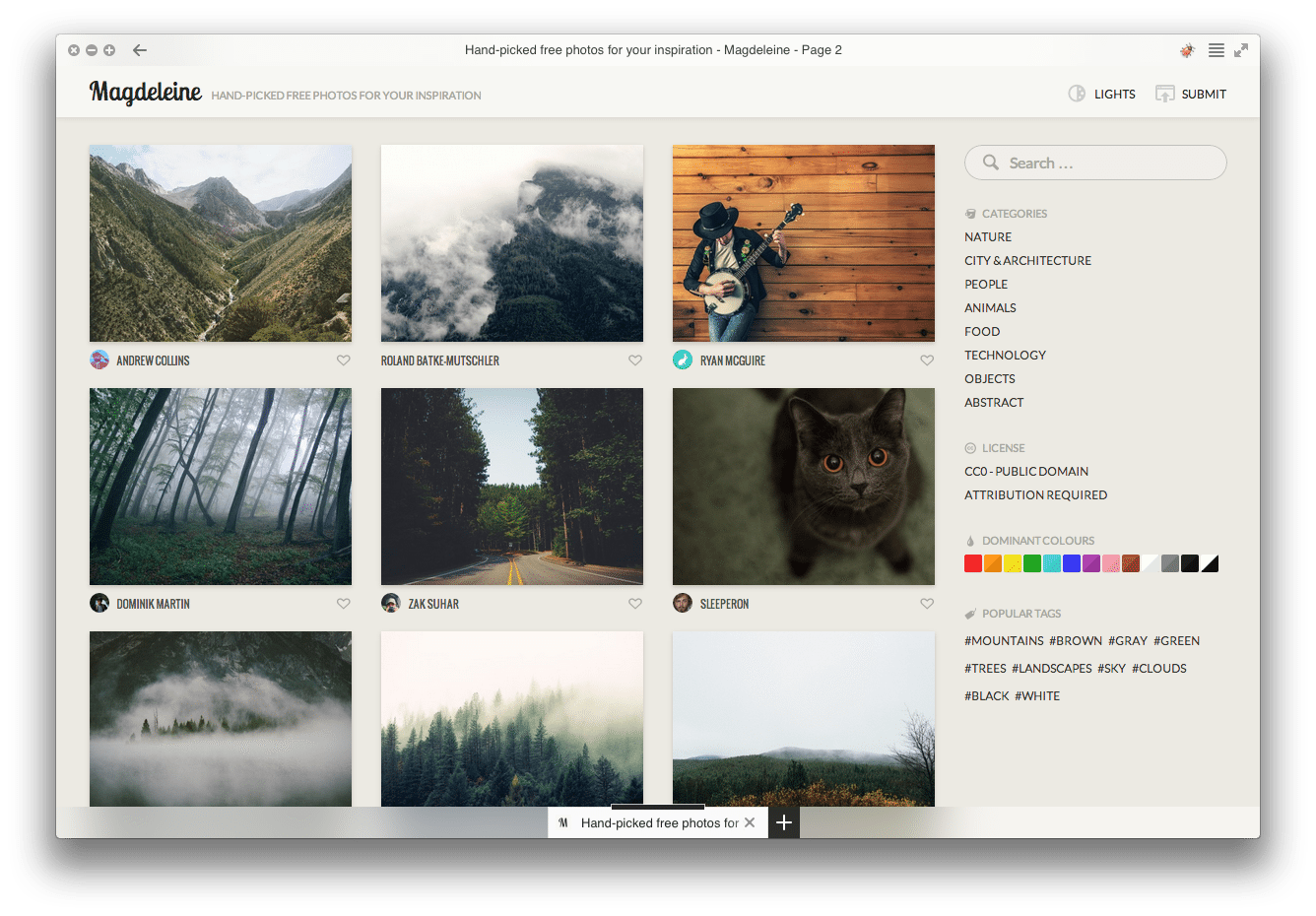Screen dimensions: 1316x916
Task: Click the Submit upload icon
Action: tap(1164, 94)
